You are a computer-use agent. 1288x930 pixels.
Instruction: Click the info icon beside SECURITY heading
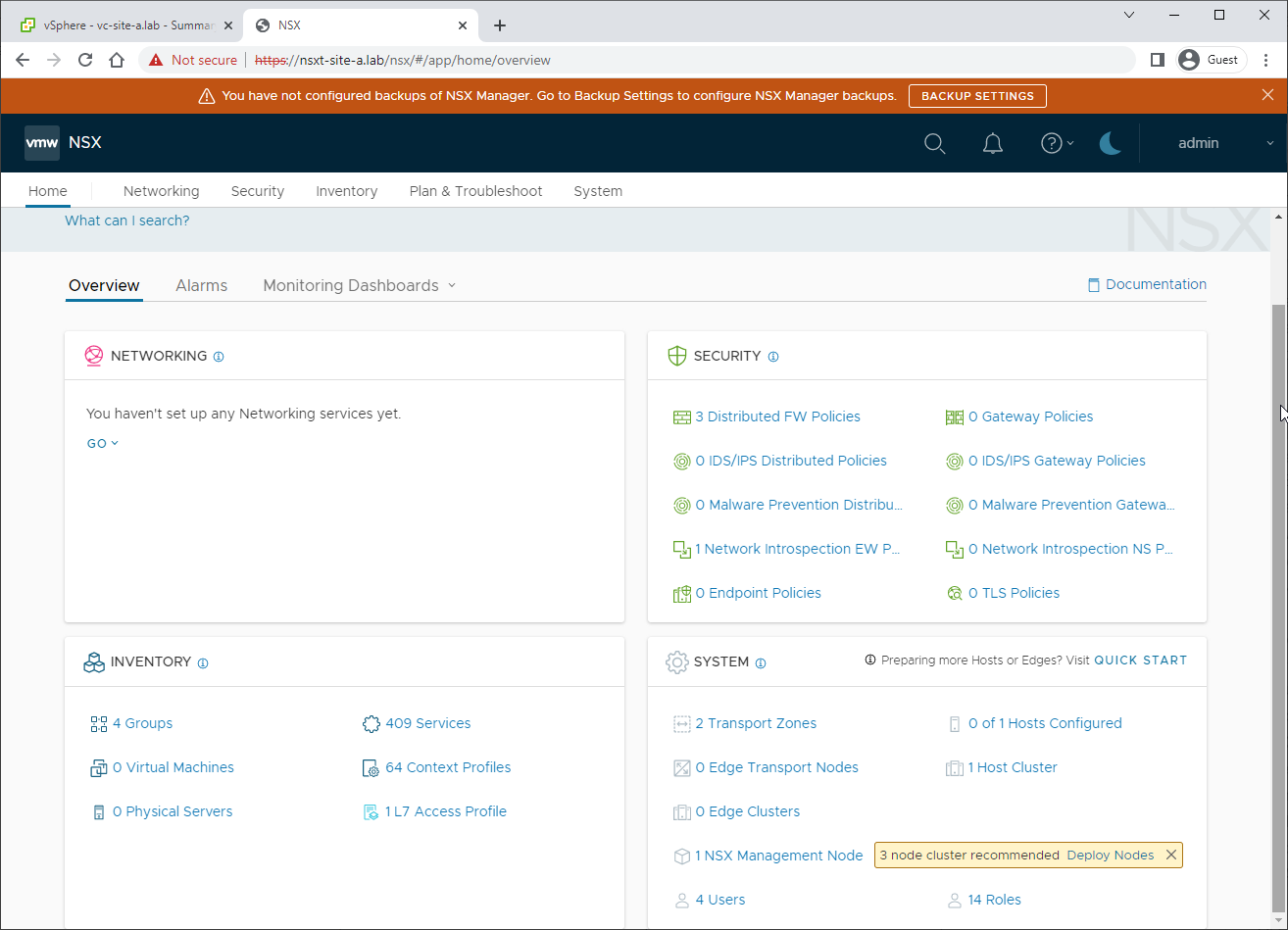click(x=773, y=357)
